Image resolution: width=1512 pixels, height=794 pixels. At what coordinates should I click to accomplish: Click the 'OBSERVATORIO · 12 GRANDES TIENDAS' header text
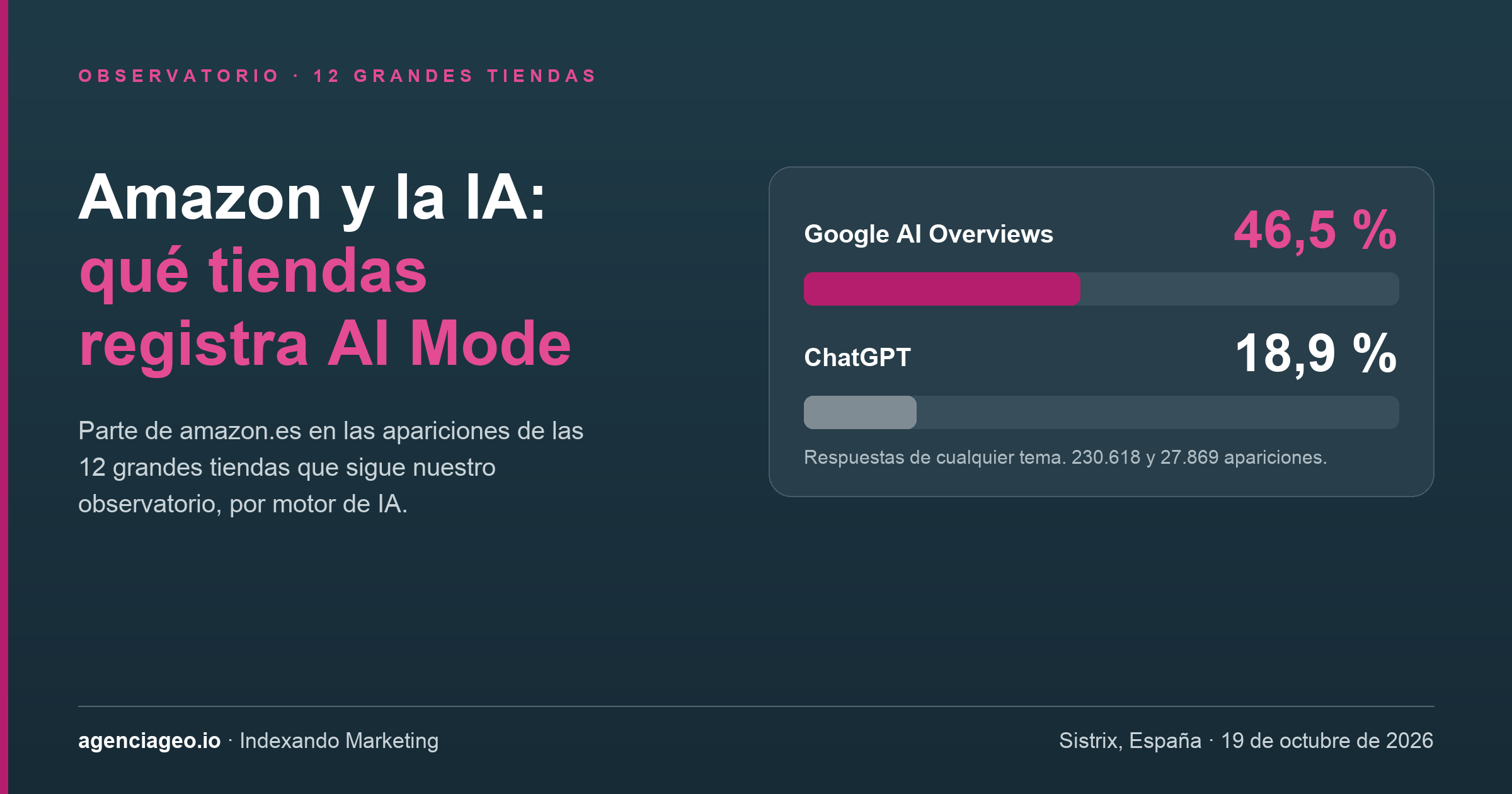coord(337,76)
